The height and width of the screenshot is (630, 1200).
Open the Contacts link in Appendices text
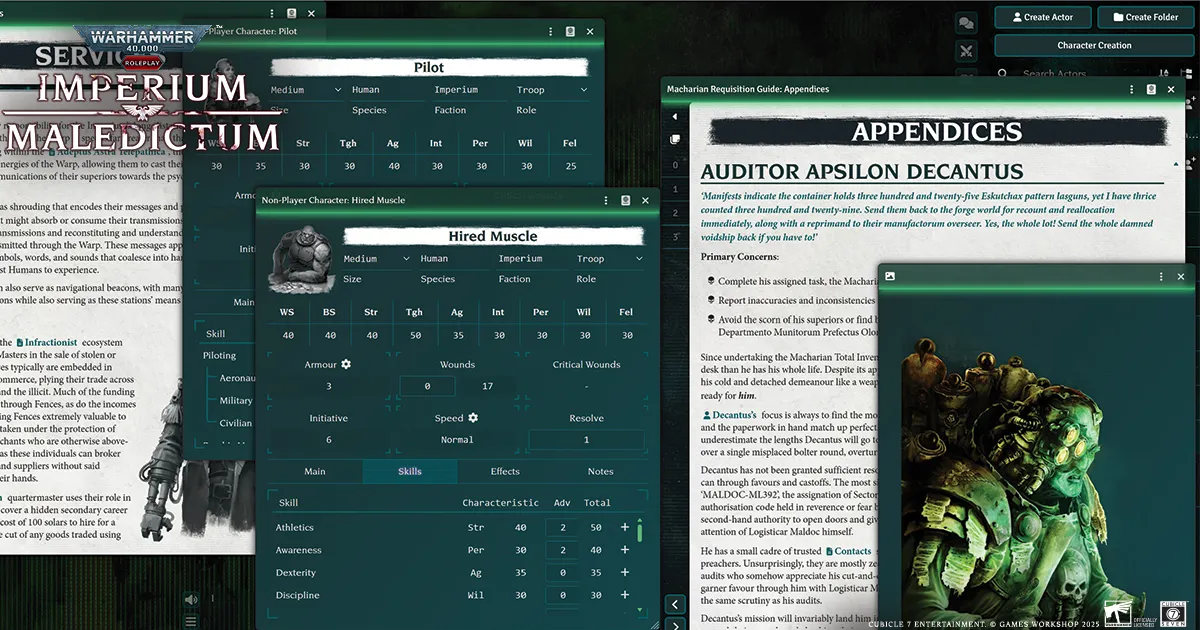[x=849, y=551]
